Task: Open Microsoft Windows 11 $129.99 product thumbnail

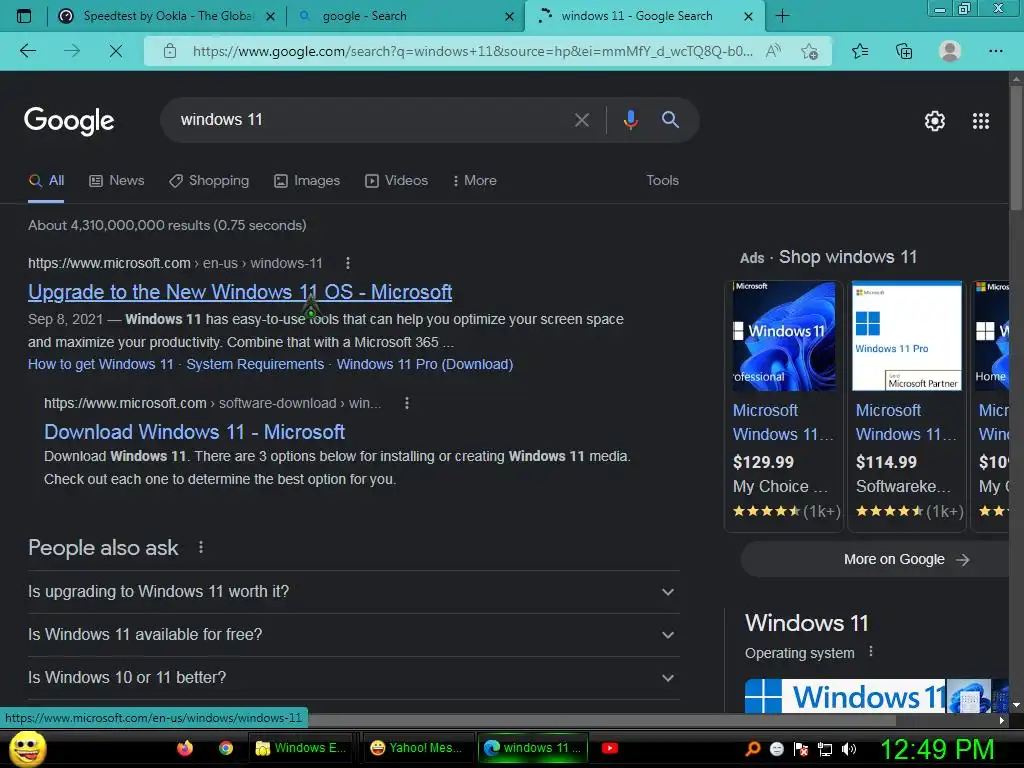Action: 784,336
